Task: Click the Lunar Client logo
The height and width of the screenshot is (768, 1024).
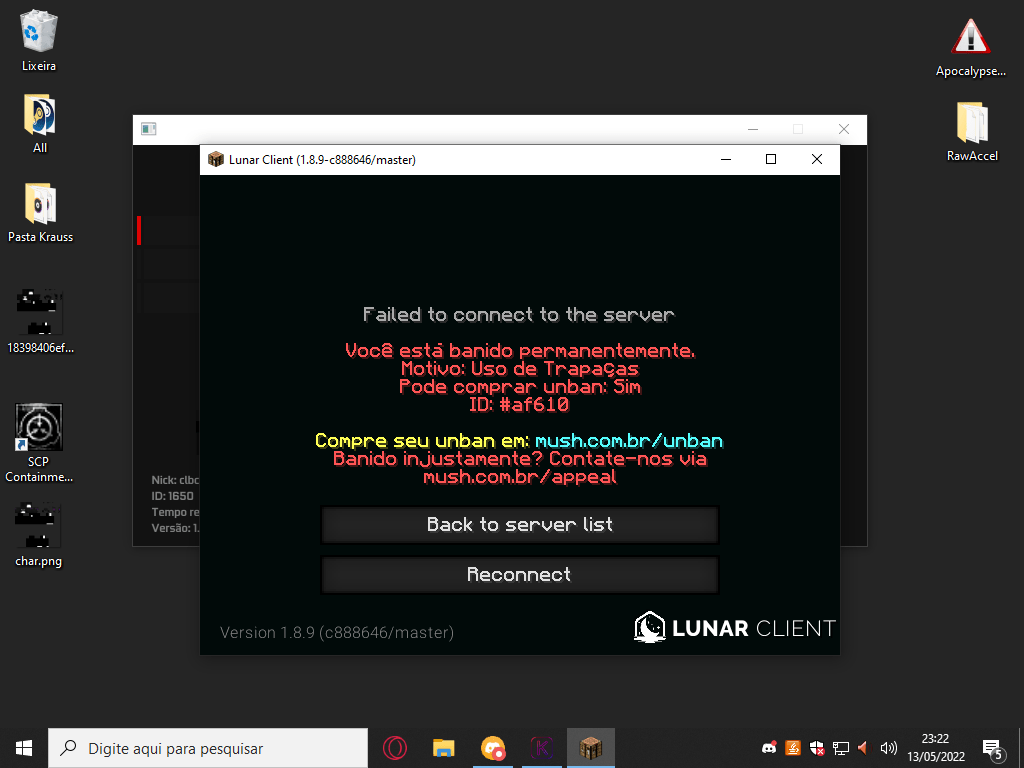Action: tap(735, 628)
